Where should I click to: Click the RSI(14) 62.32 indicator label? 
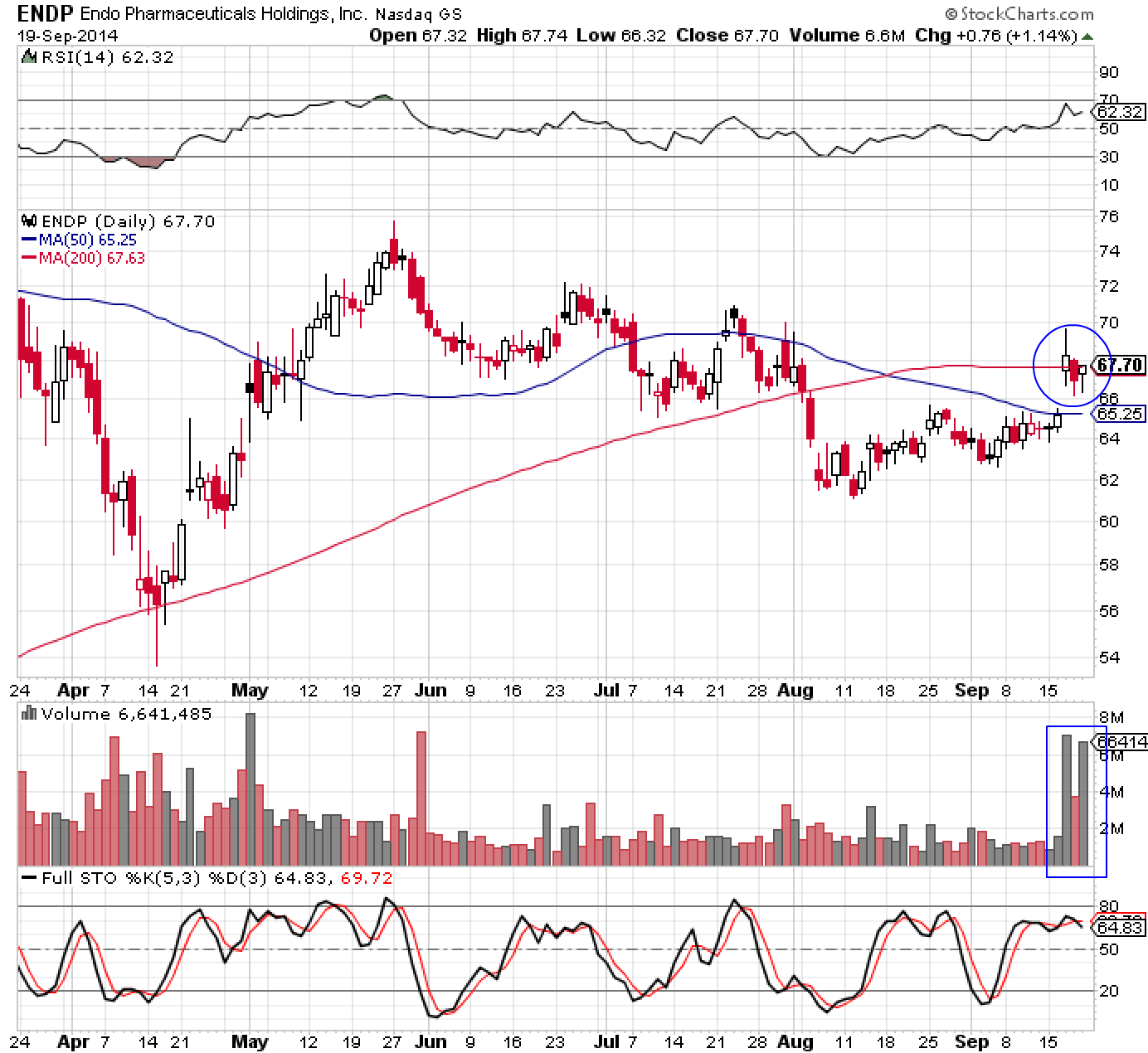[106, 57]
